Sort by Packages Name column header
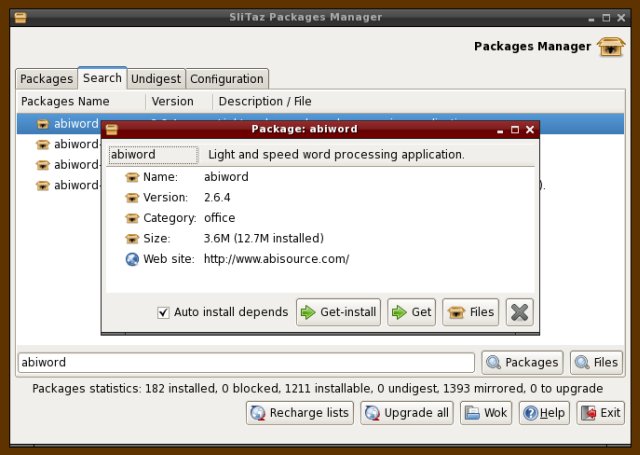640x455 pixels. tap(81, 101)
